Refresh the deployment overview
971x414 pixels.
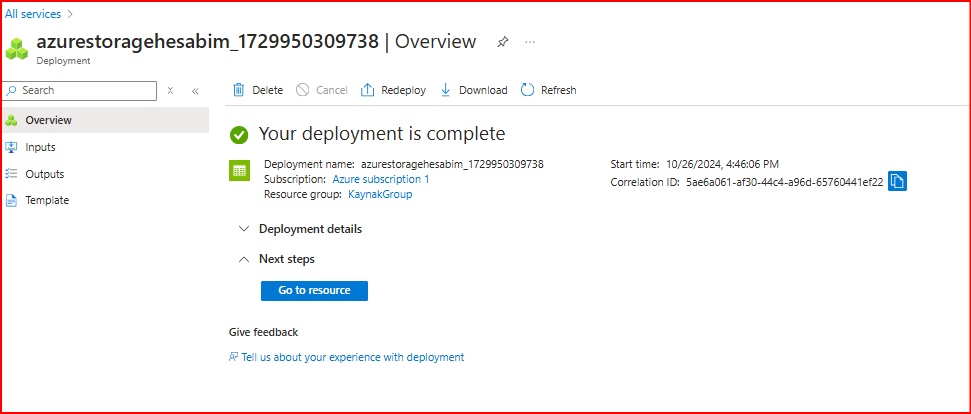click(x=548, y=90)
